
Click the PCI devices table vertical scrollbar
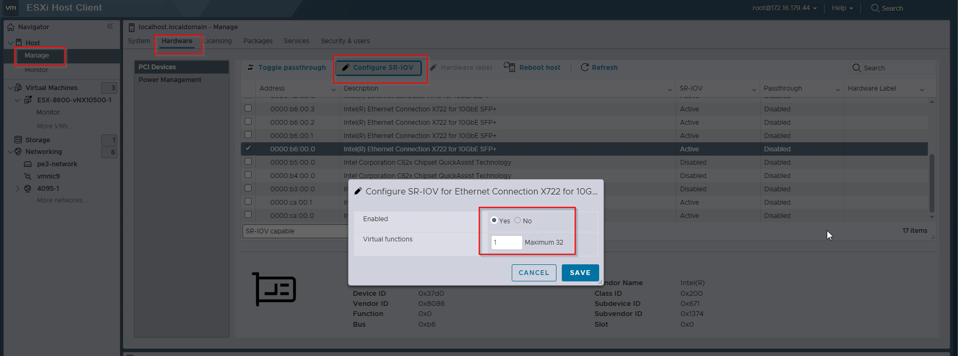point(932,183)
